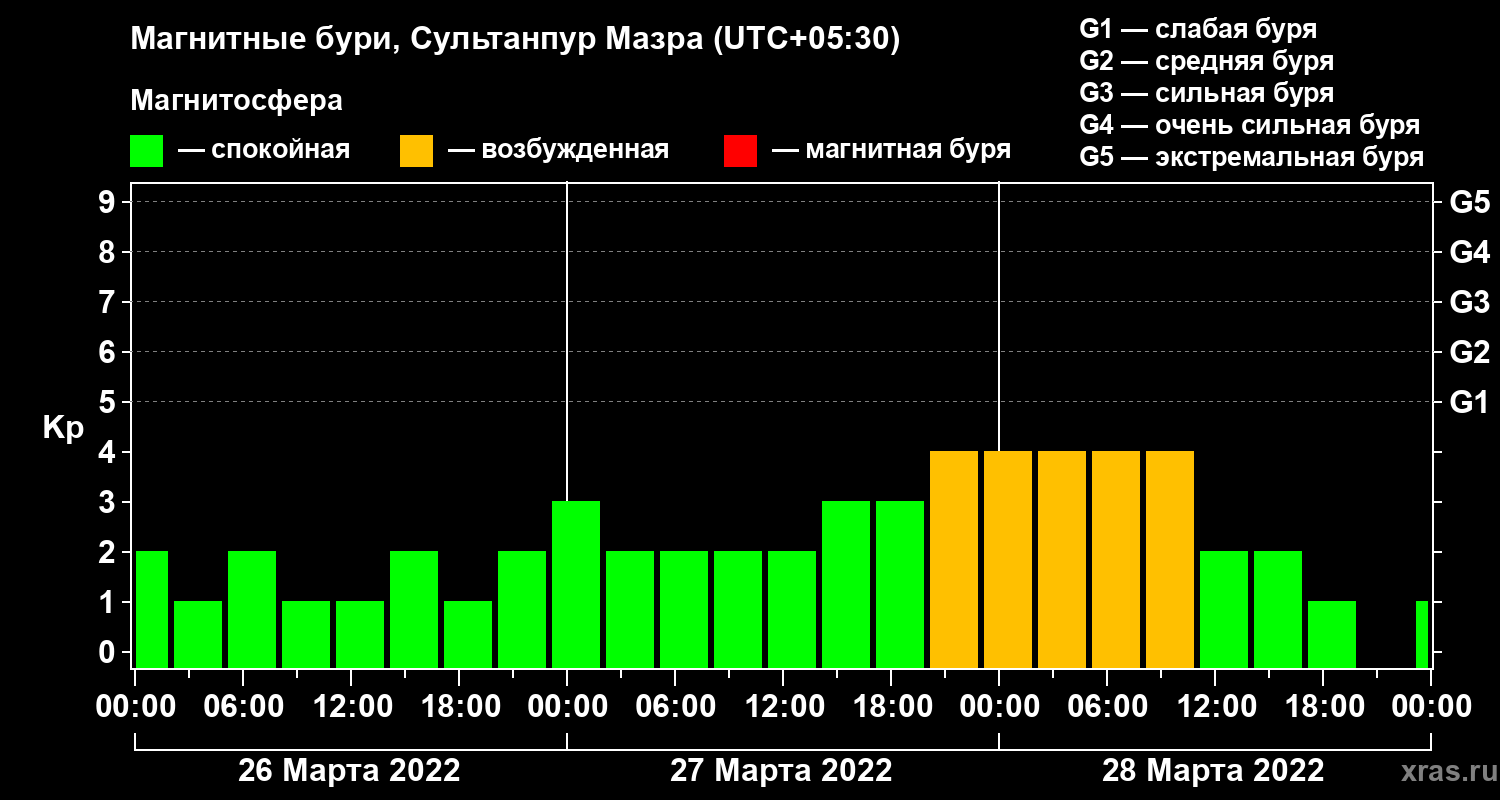Click the last orange bar before 12:00 on 28 Марта
Viewport: 1500px width, 800px height.
pos(1170,560)
